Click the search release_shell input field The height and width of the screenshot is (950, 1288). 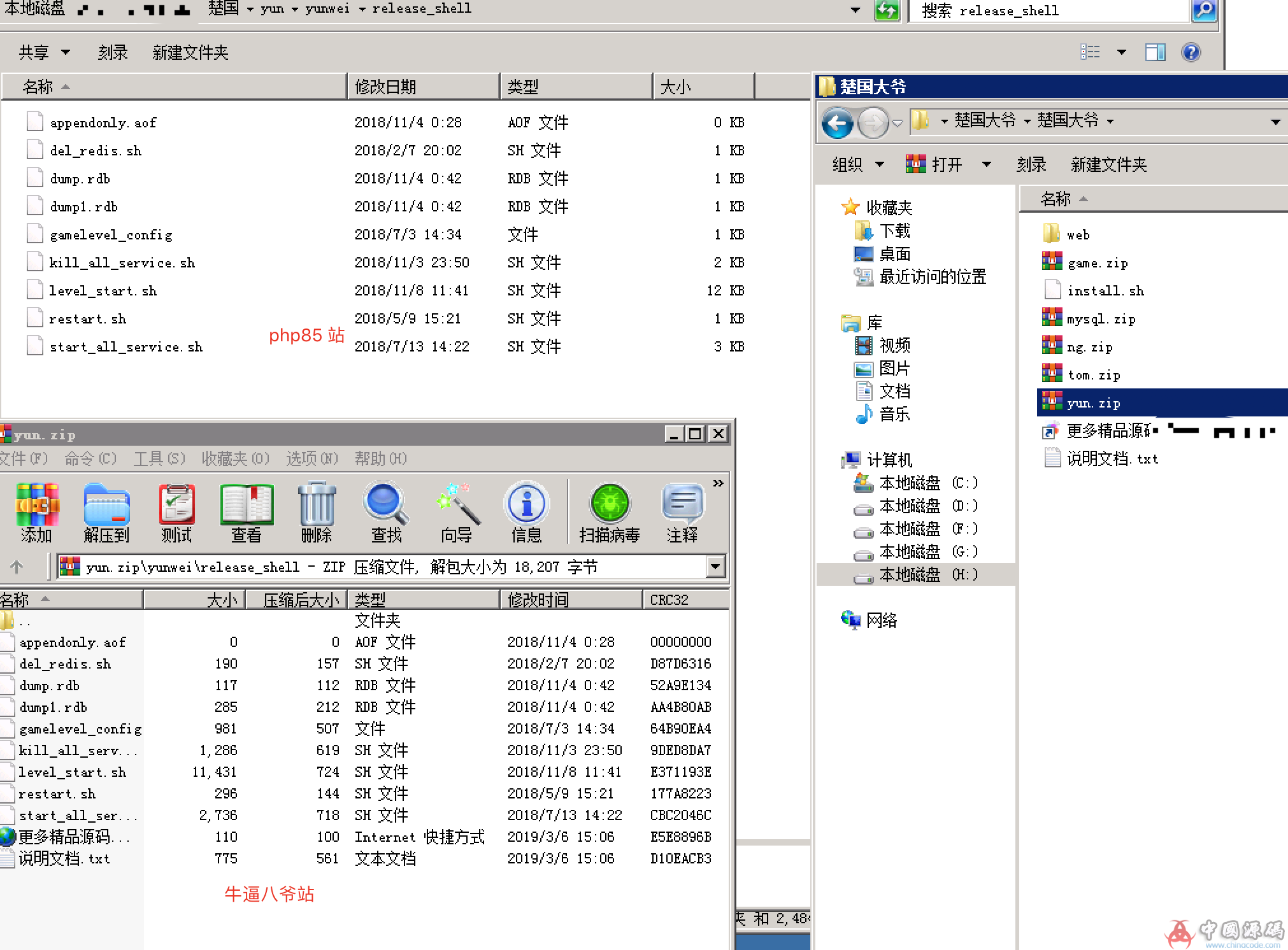[x=1049, y=10]
